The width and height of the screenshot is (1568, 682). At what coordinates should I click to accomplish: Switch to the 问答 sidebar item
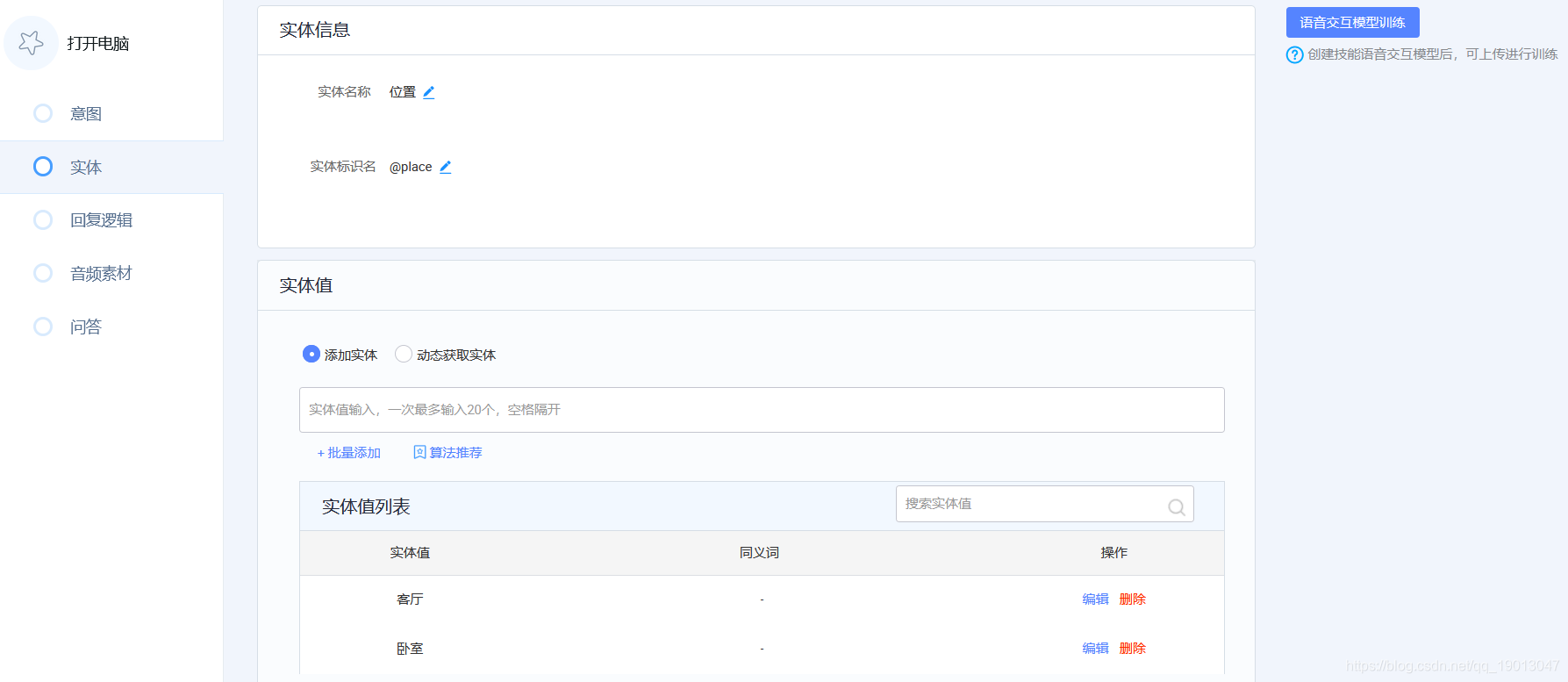[86, 327]
